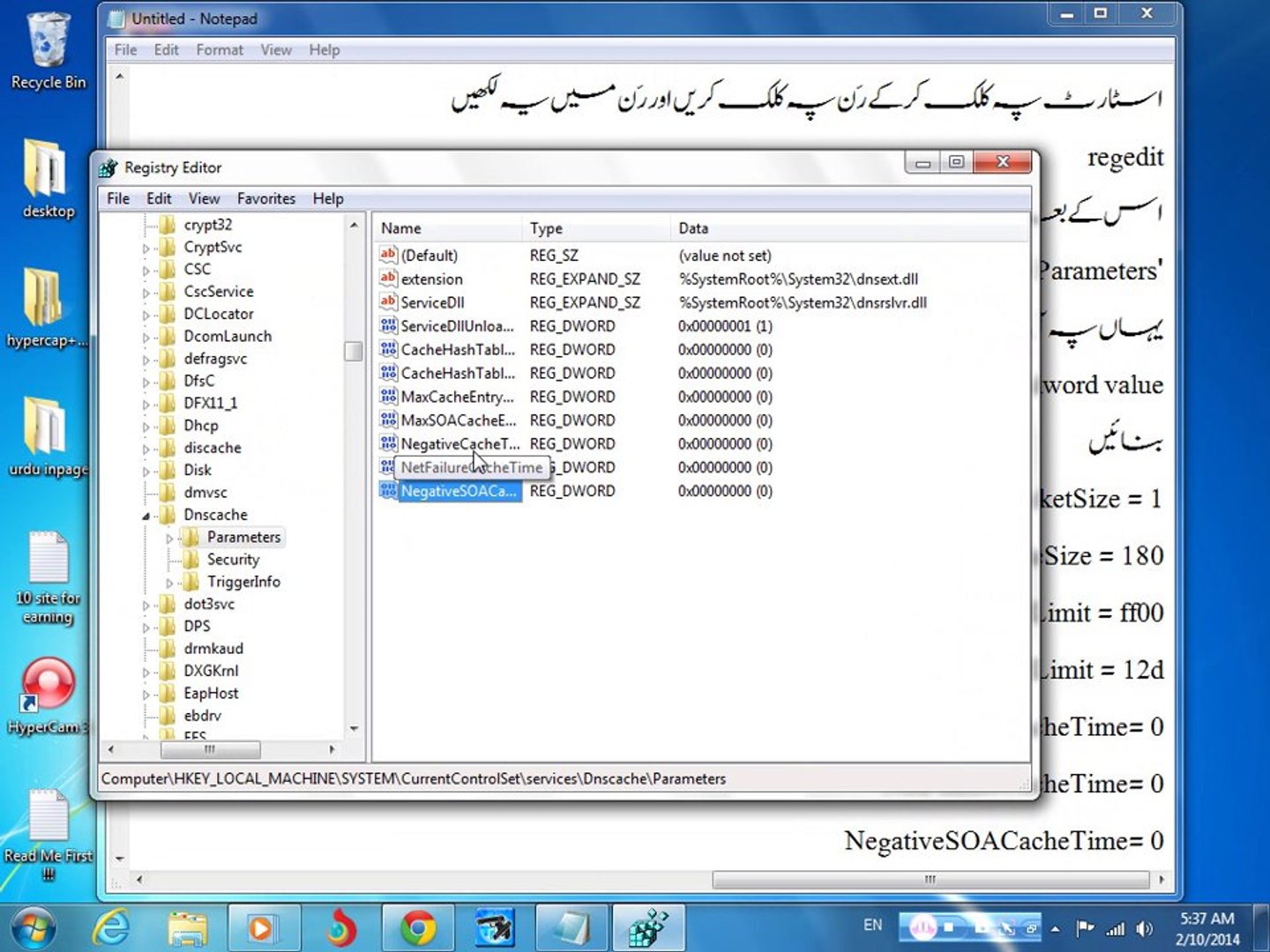1270x952 pixels.
Task: Click Notepad horizontal scrollbar thumb
Action: click(930, 880)
